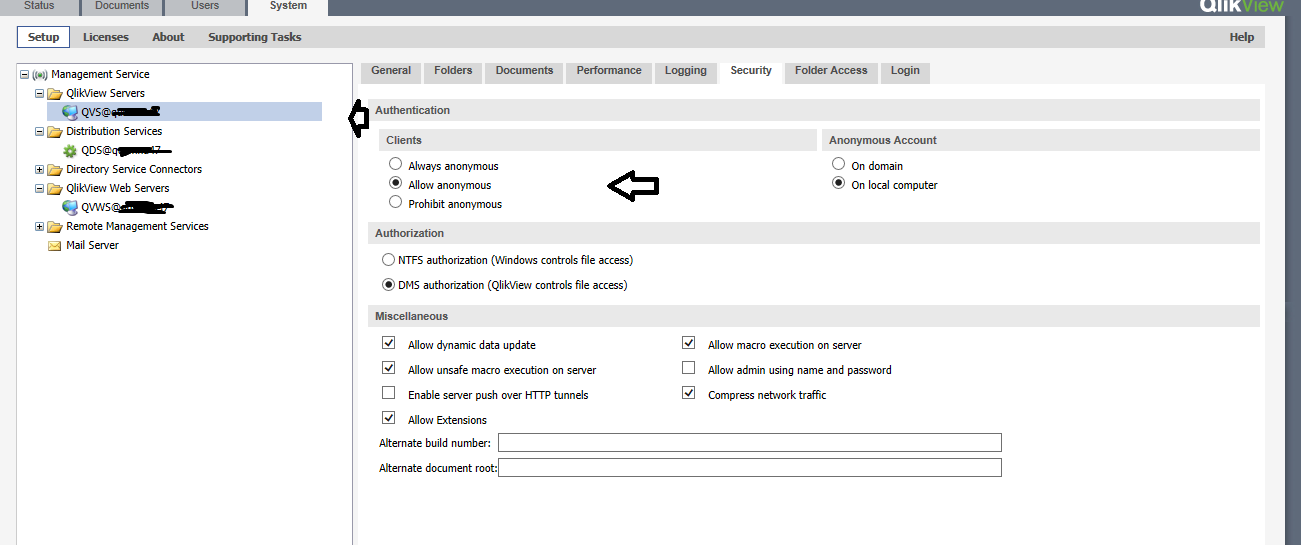The height and width of the screenshot is (545, 1301).
Task: Click the QlikView Servers folder icon
Action: [x=55, y=93]
